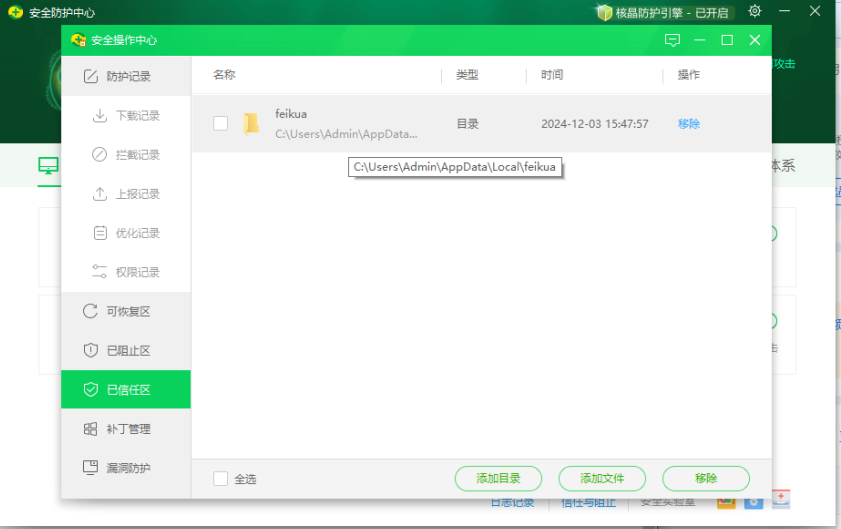This screenshot has height=529, width=841.
Task: Open settings gear in 安全防护中心 window
Action: 755,11
